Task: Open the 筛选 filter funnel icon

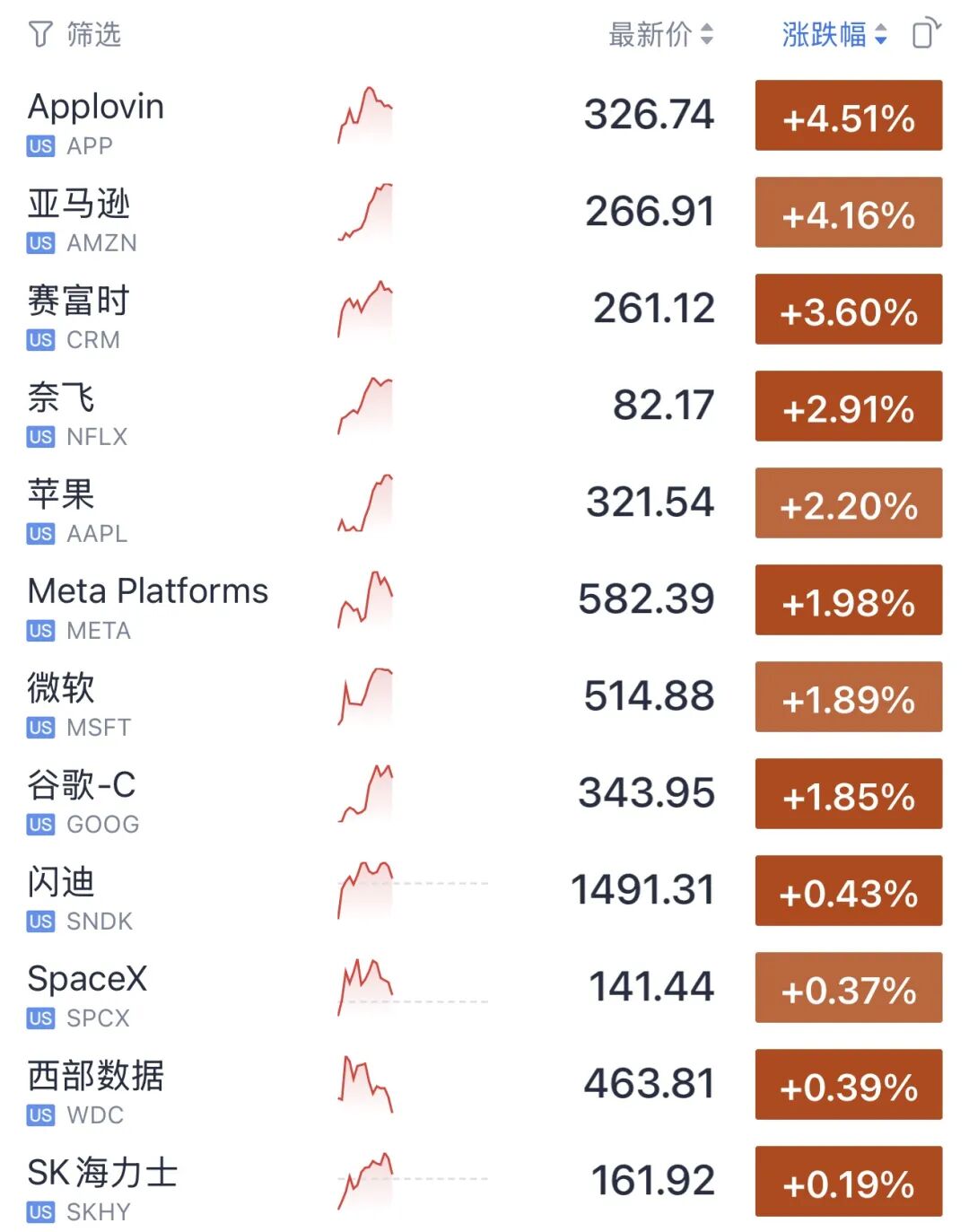Action: tap(40, 35)
